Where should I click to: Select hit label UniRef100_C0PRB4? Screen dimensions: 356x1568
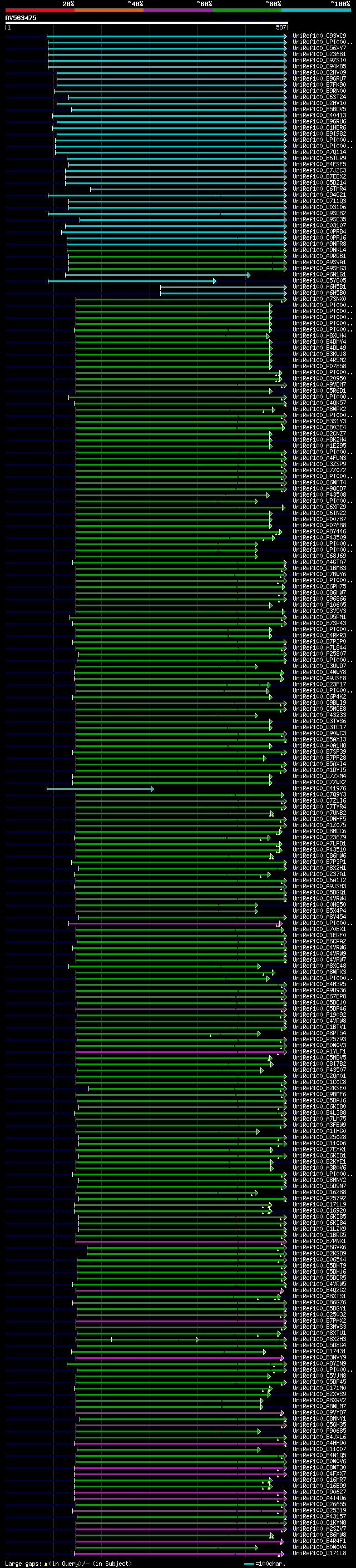pyautogui.click(x=319, y=232)
